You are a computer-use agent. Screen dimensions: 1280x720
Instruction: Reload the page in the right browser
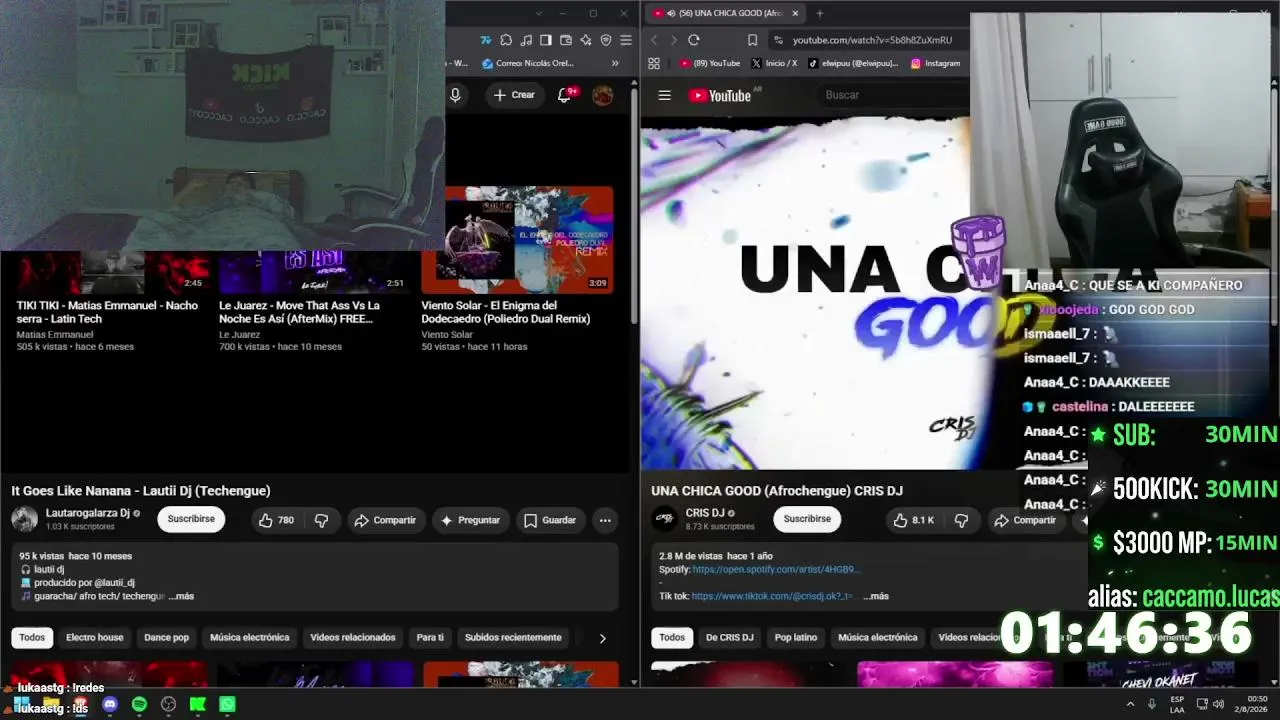(x=694, y=40)
